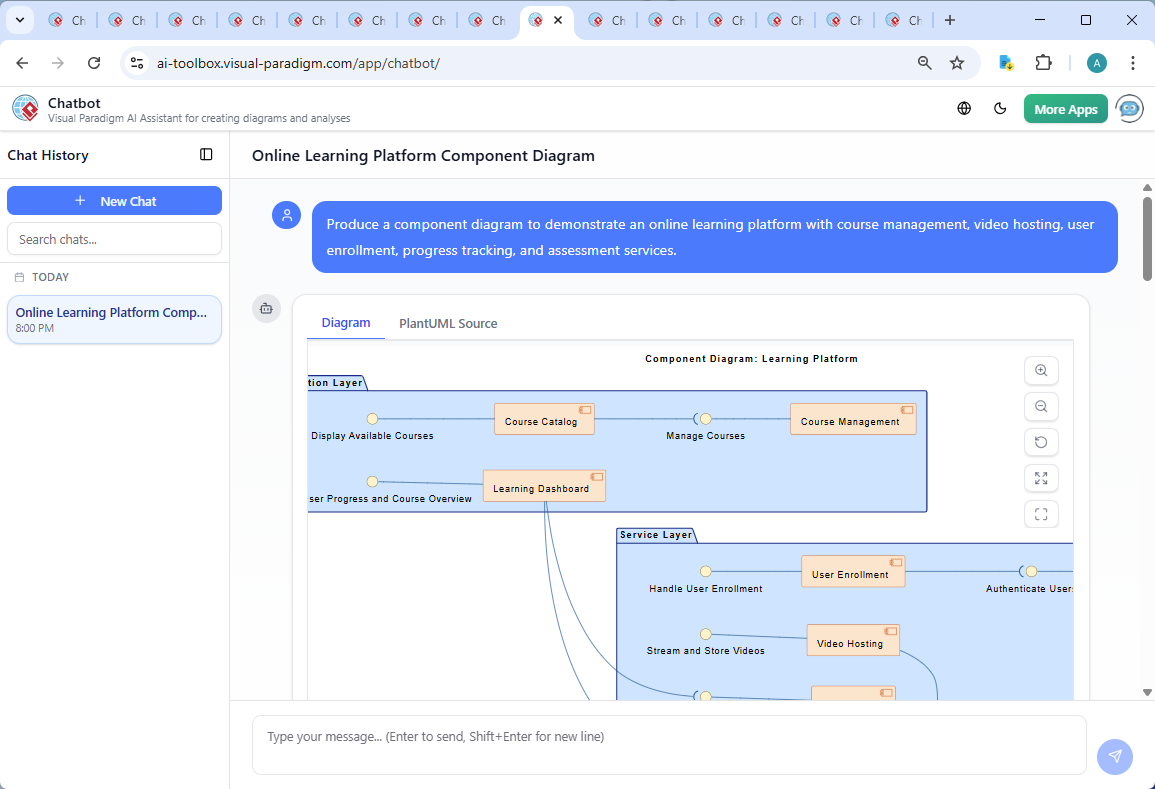Start a New Chat

[114, 200]
